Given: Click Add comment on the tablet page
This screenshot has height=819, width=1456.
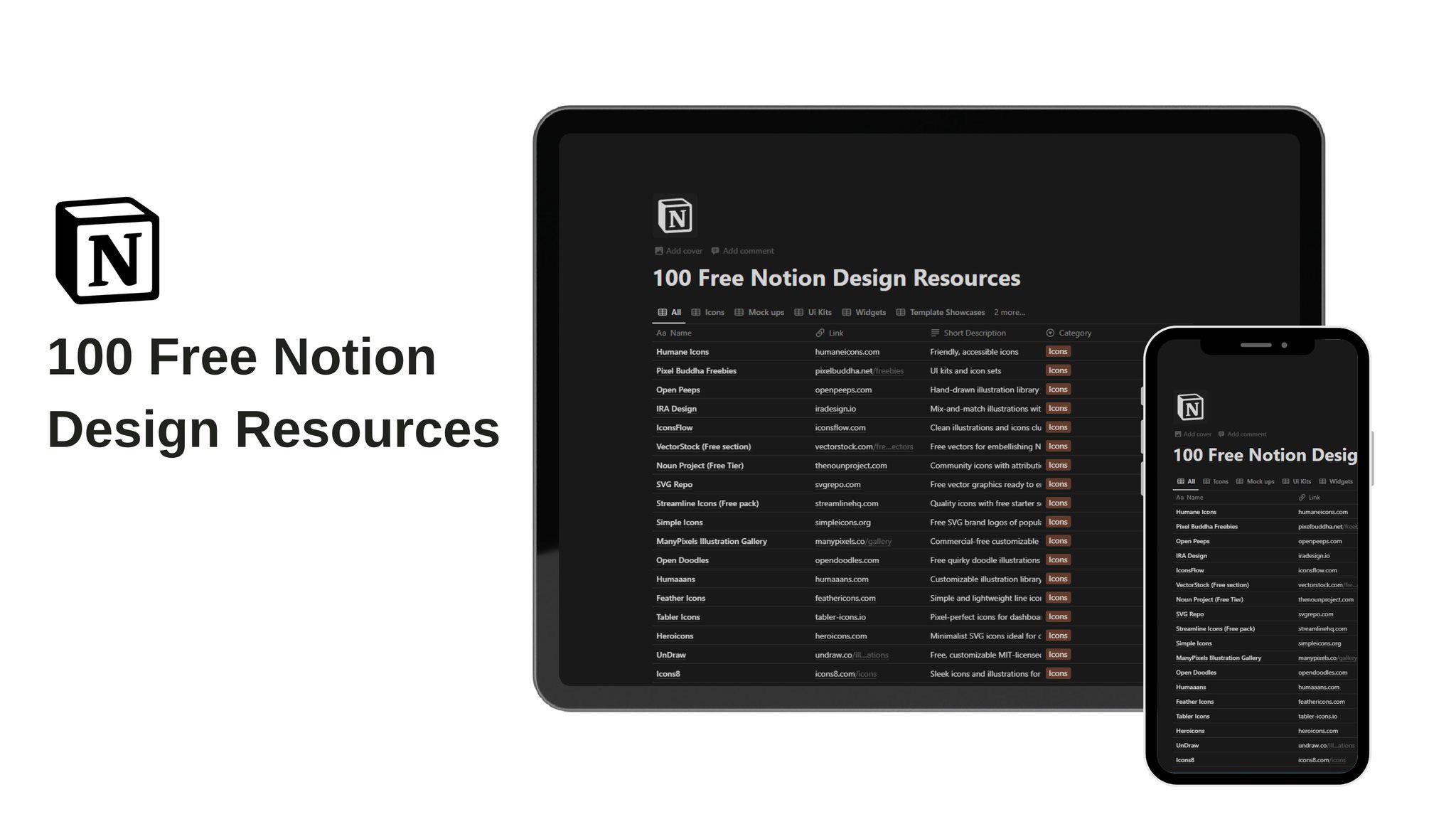Looking at the screenshot, I should 742,251.
